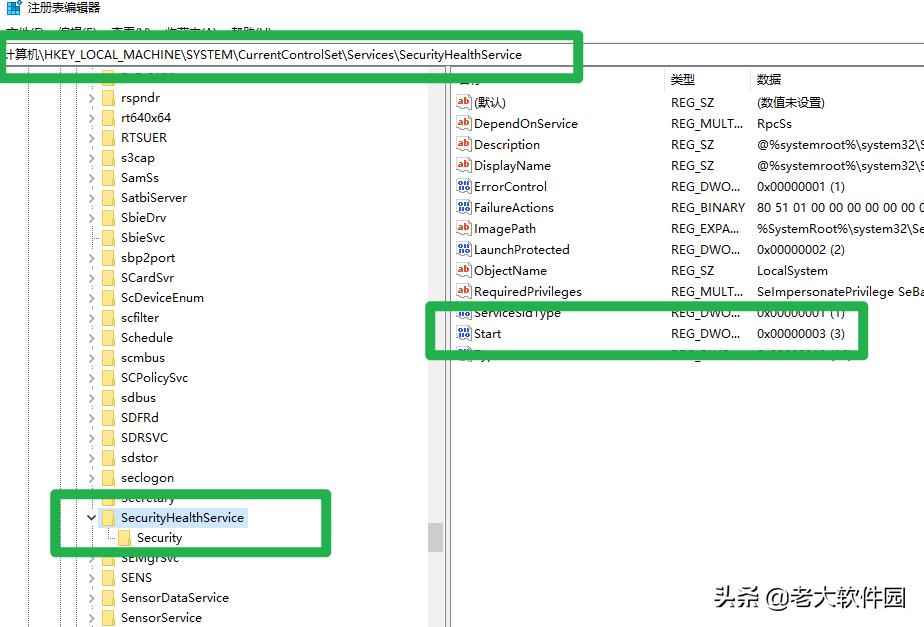Viewport: 924px width, 627px height.
Task: Select the (默认) string value icon
Action: 464,102
